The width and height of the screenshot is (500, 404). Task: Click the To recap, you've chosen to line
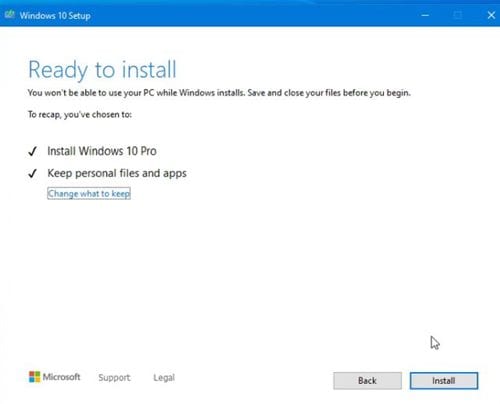pos(80,115)
